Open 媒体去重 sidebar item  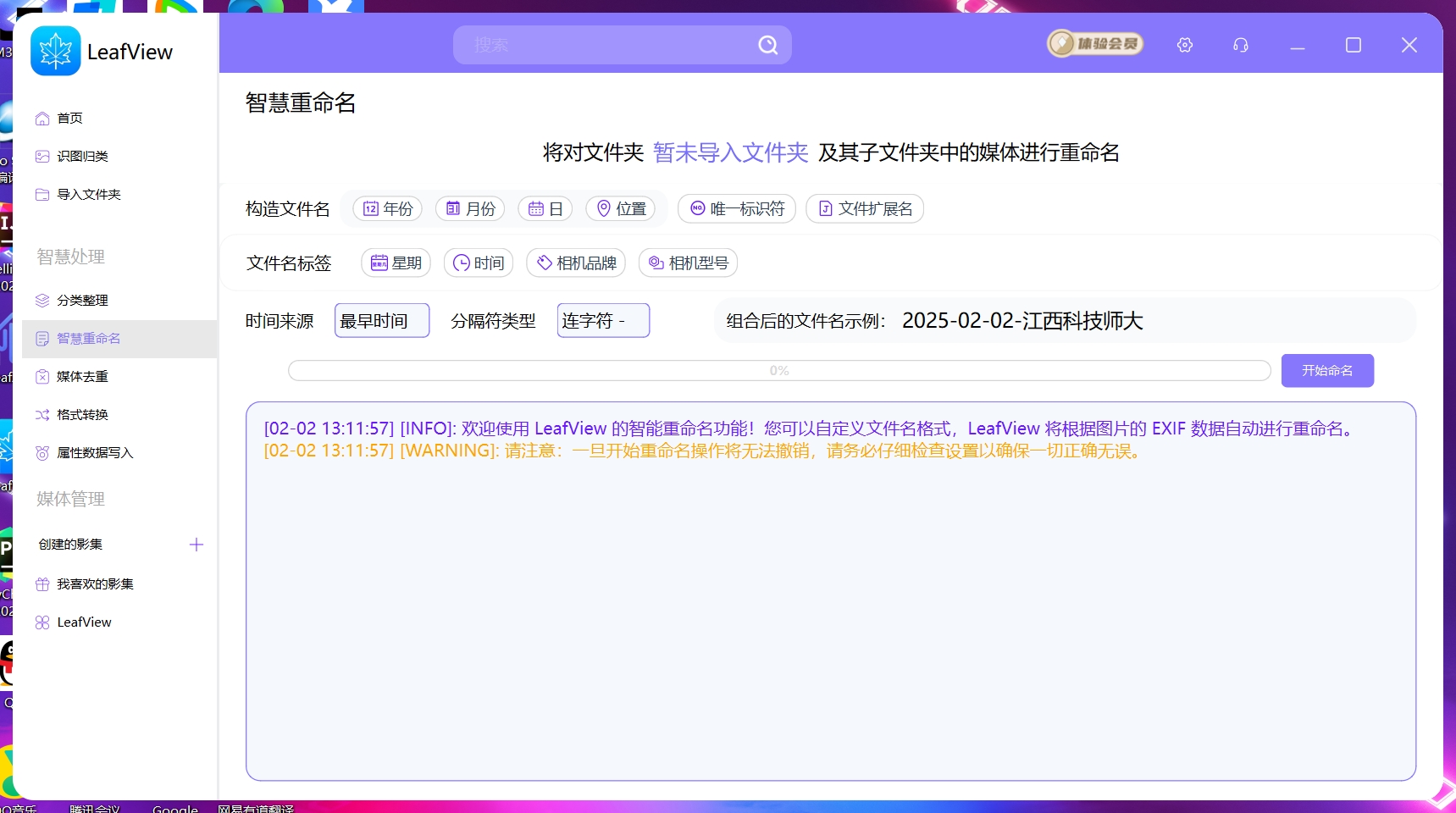(x=119, y=377)
